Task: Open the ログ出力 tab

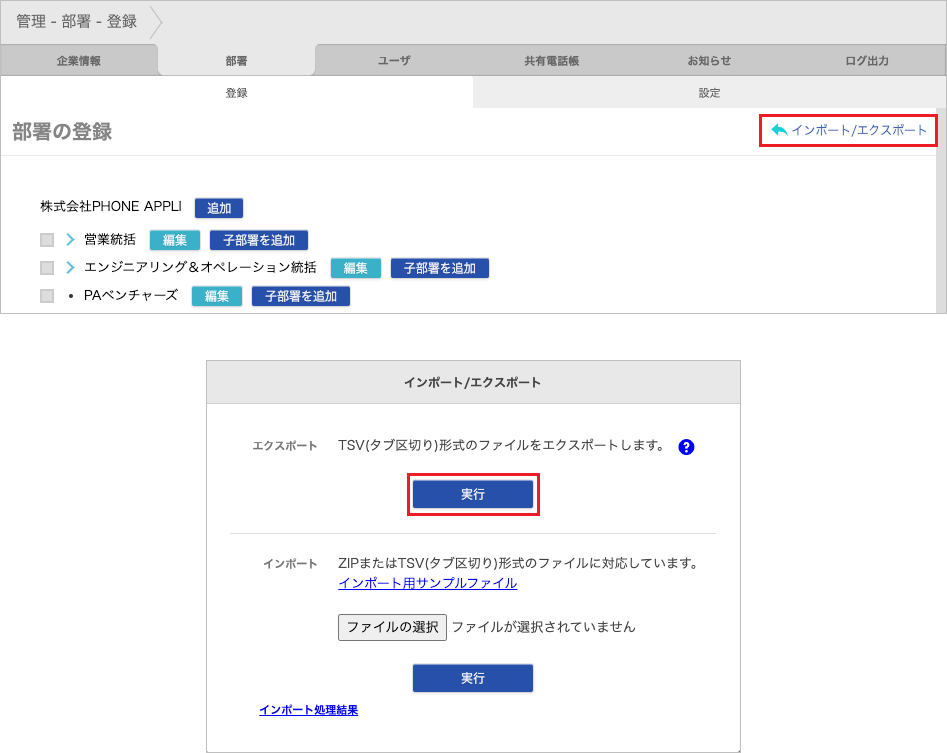Action: tap(867, 60)
